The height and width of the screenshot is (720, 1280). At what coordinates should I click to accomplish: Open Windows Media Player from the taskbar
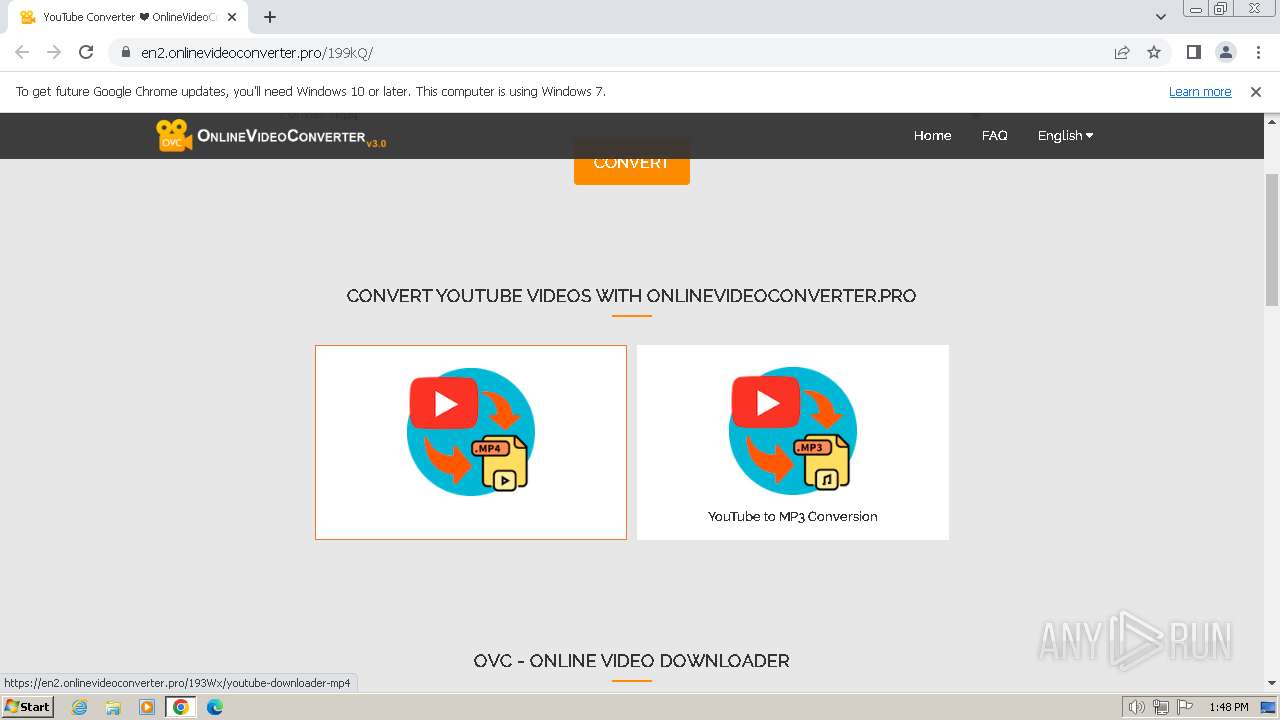(x=147, y=707)
